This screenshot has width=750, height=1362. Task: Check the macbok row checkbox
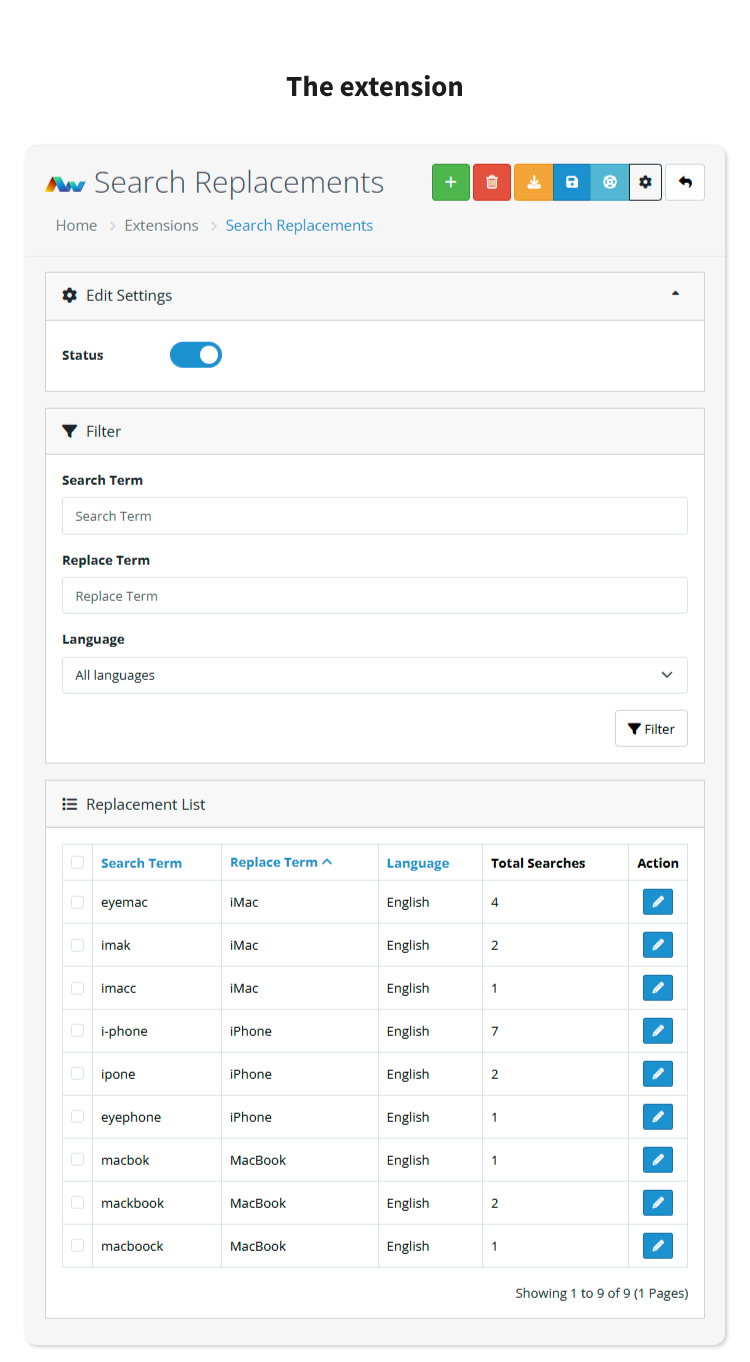[x=77, y=1160]
